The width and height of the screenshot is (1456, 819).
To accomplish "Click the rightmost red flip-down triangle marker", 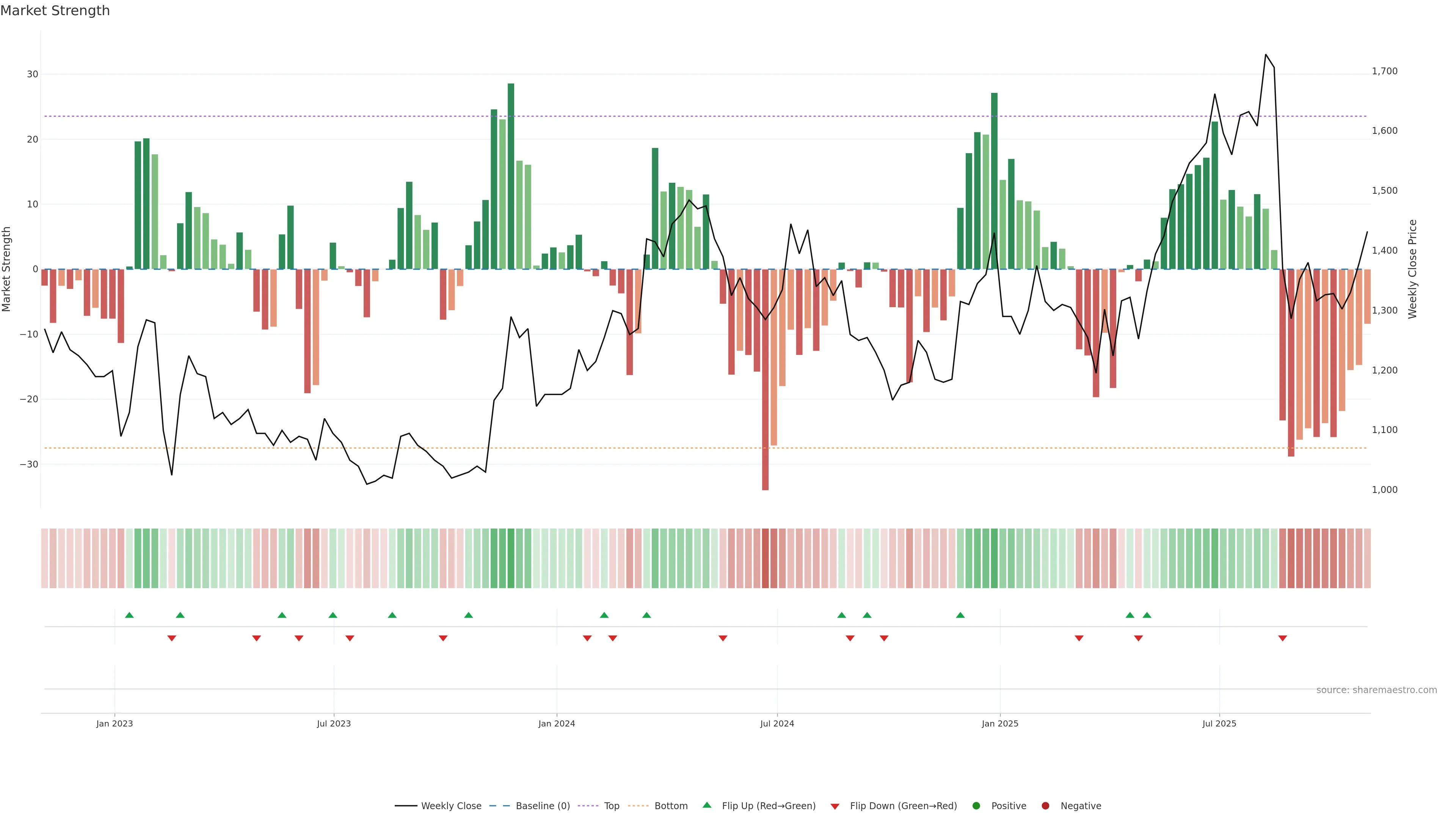I will 1282,638.
